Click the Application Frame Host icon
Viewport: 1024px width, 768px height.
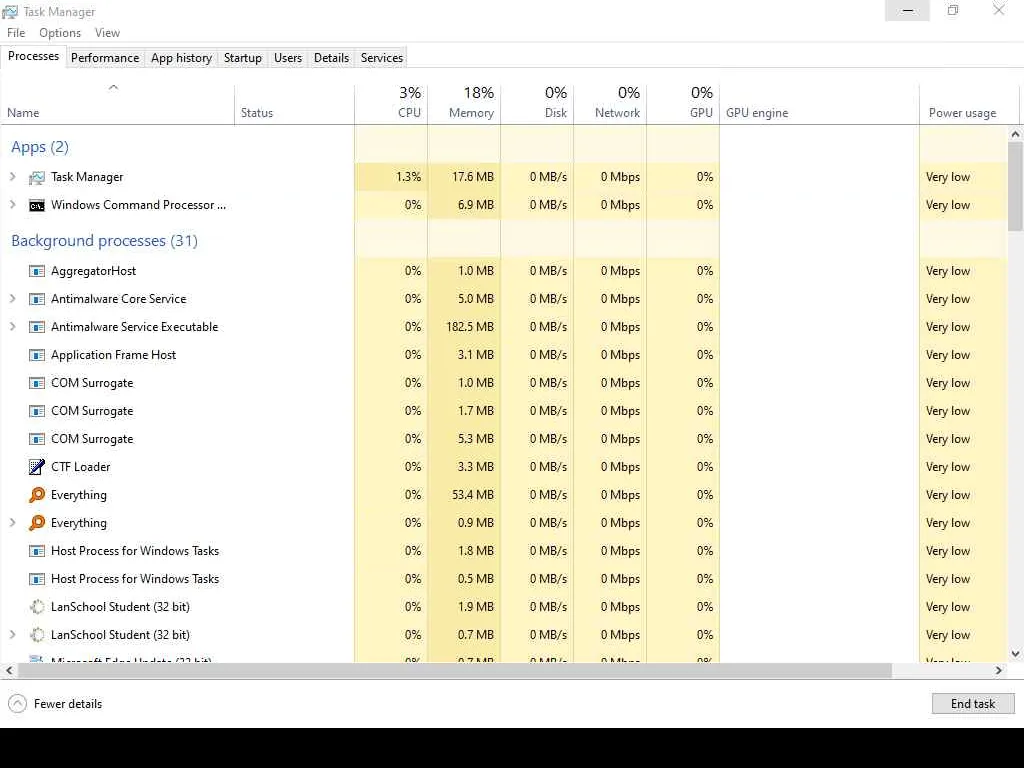click(x=37, y=355)
